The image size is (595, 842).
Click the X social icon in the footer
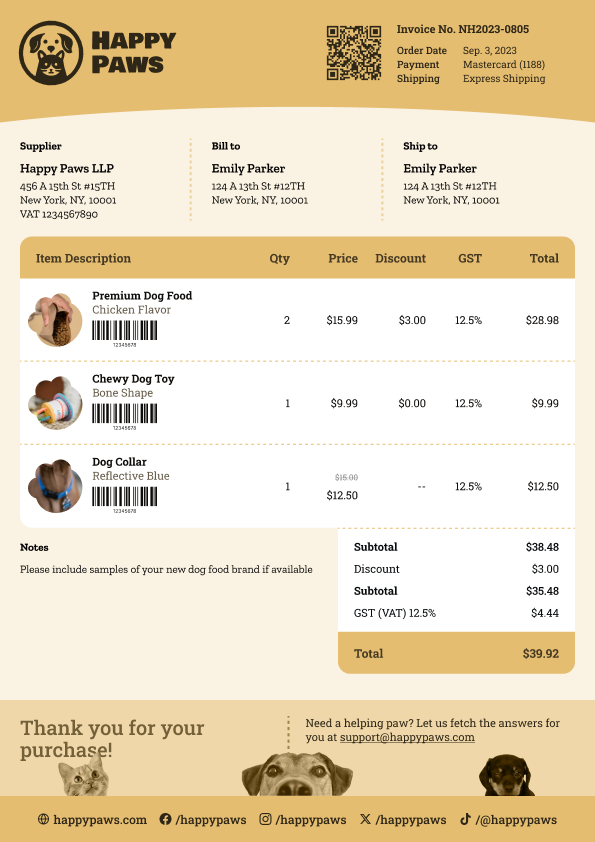click(365, 819)
